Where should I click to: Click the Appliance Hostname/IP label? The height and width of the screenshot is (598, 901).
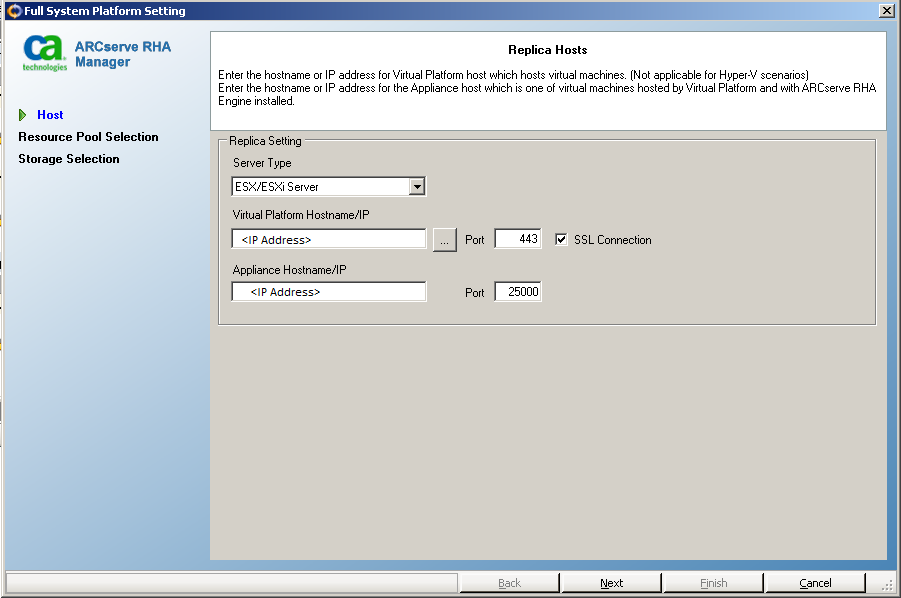click(290, 270)
